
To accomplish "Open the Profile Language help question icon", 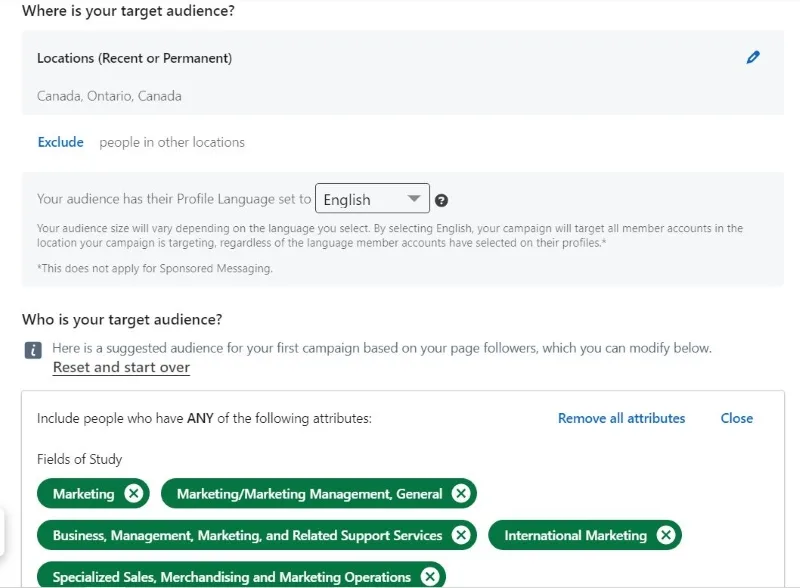I will [441, 201].
